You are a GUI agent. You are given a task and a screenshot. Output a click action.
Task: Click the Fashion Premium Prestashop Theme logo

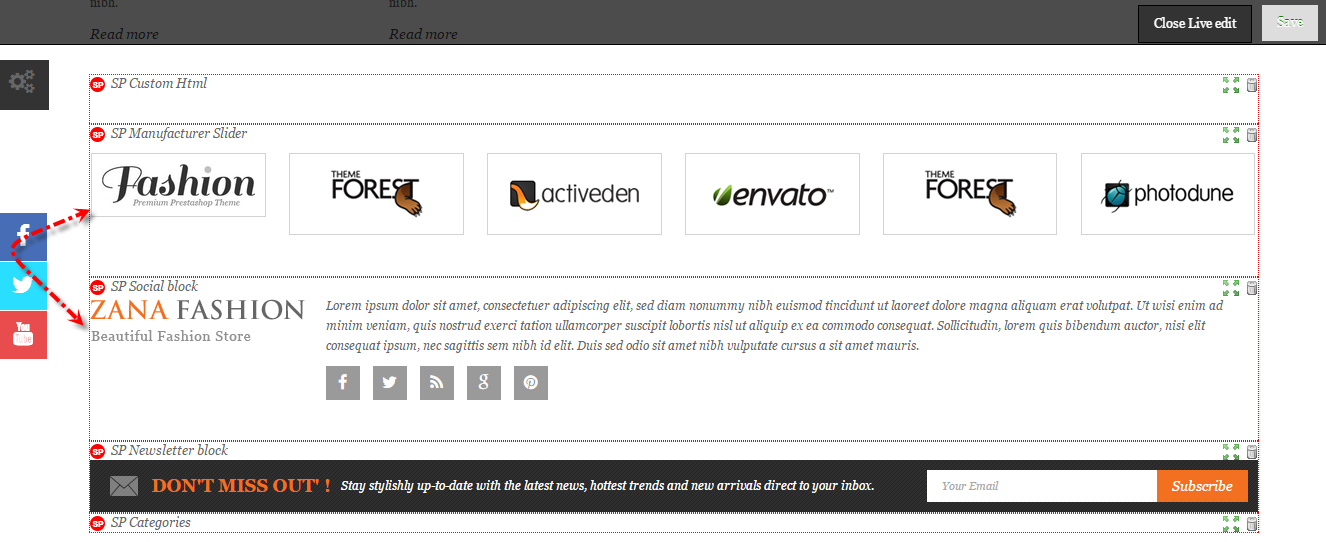(178, 185)
